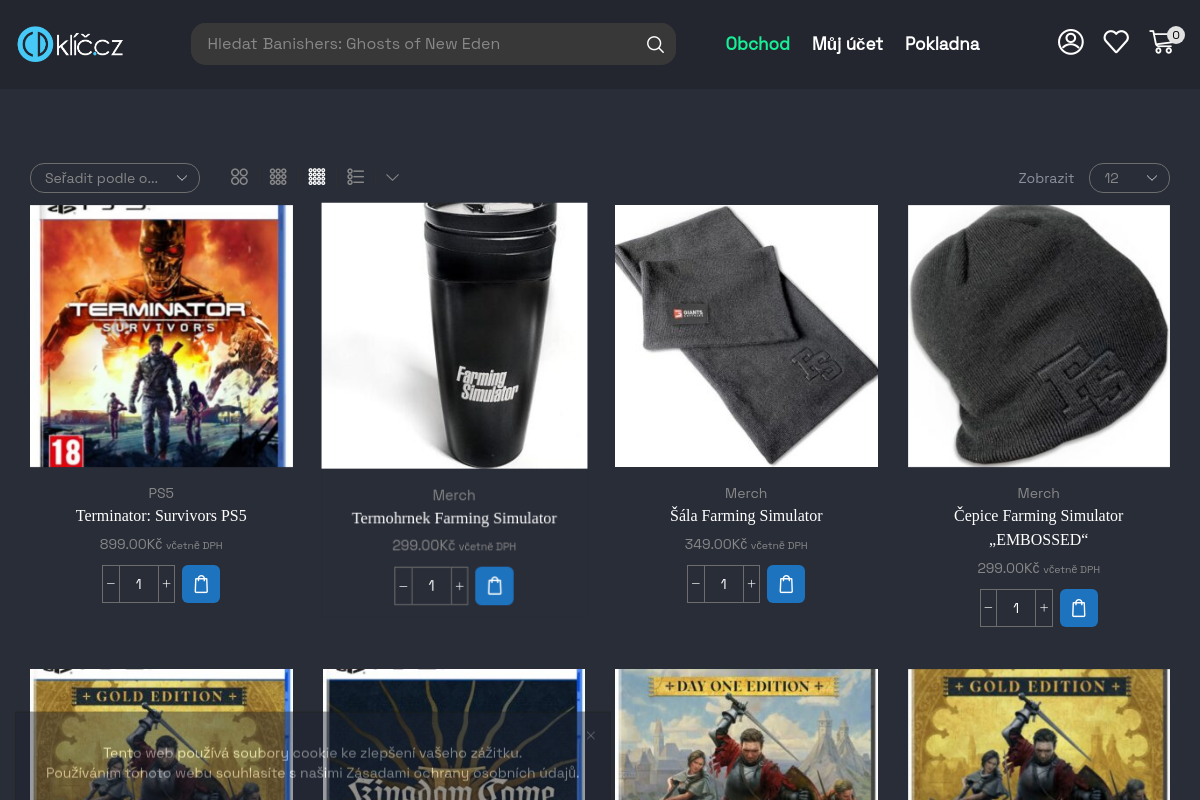The image size is (1200, 800).
Task: Open Farming Simulator beanie image
Action: pyautogui.click(x=1039, y=336)
